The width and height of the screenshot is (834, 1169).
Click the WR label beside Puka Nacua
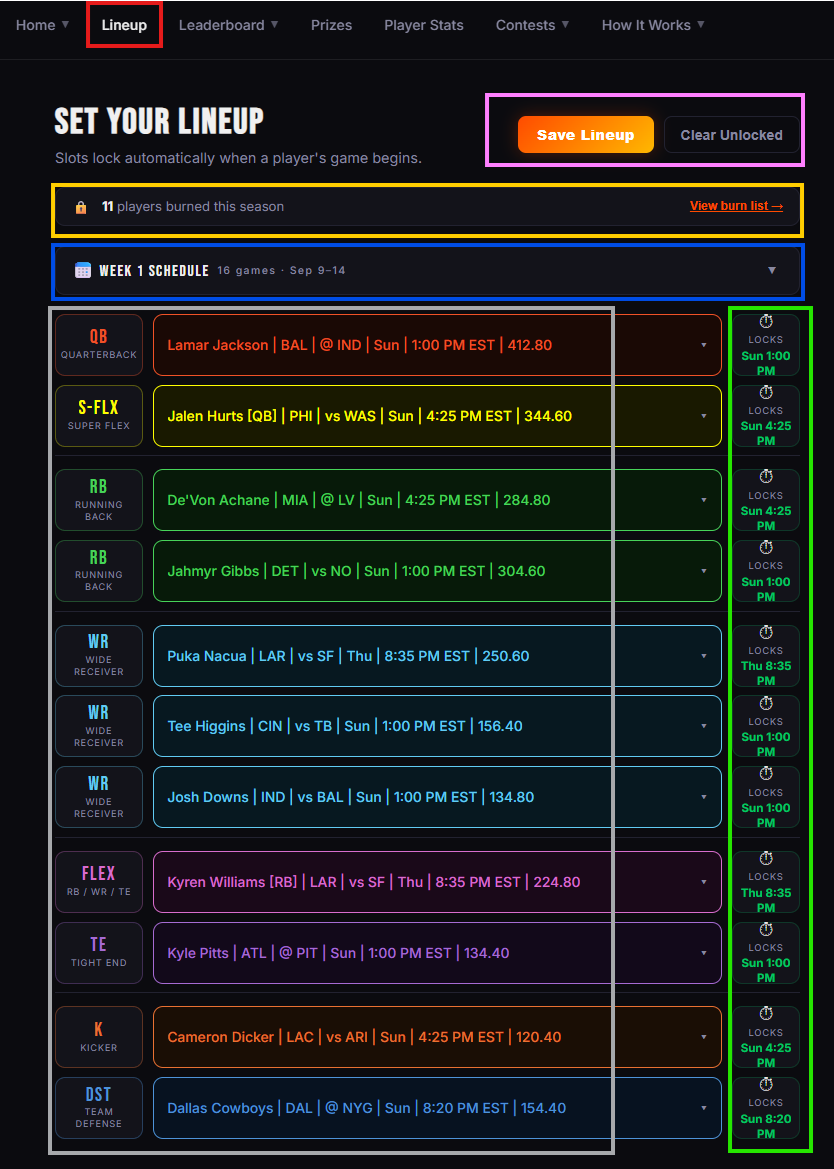[98, 656]
